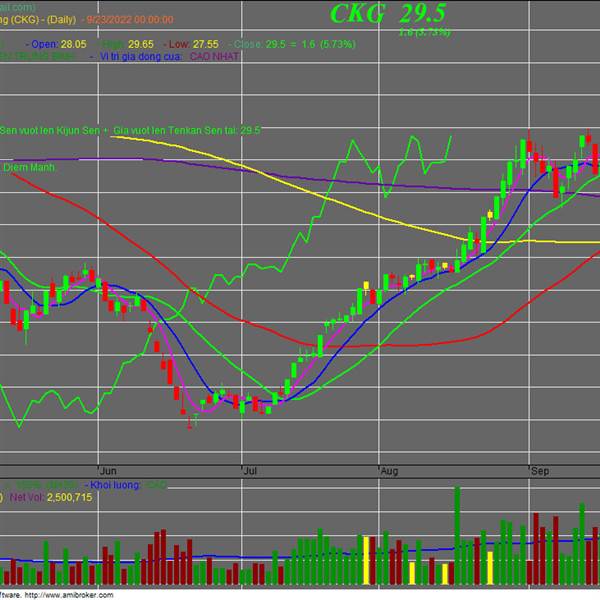Click the lowest red candlestick in late June

click(x=189, y=423)
